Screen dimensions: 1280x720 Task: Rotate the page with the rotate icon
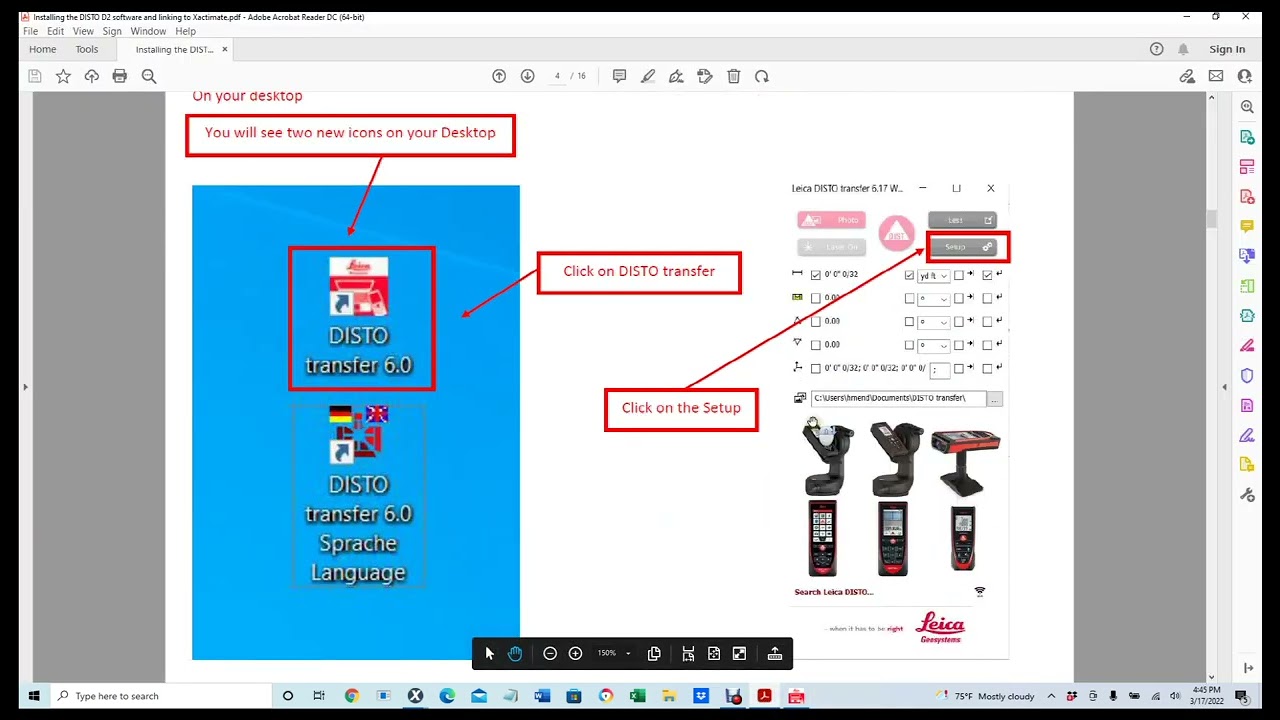click(762, 76)
